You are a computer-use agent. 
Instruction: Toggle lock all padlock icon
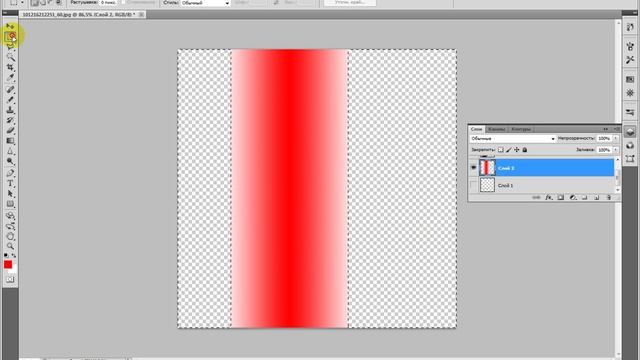525,150
